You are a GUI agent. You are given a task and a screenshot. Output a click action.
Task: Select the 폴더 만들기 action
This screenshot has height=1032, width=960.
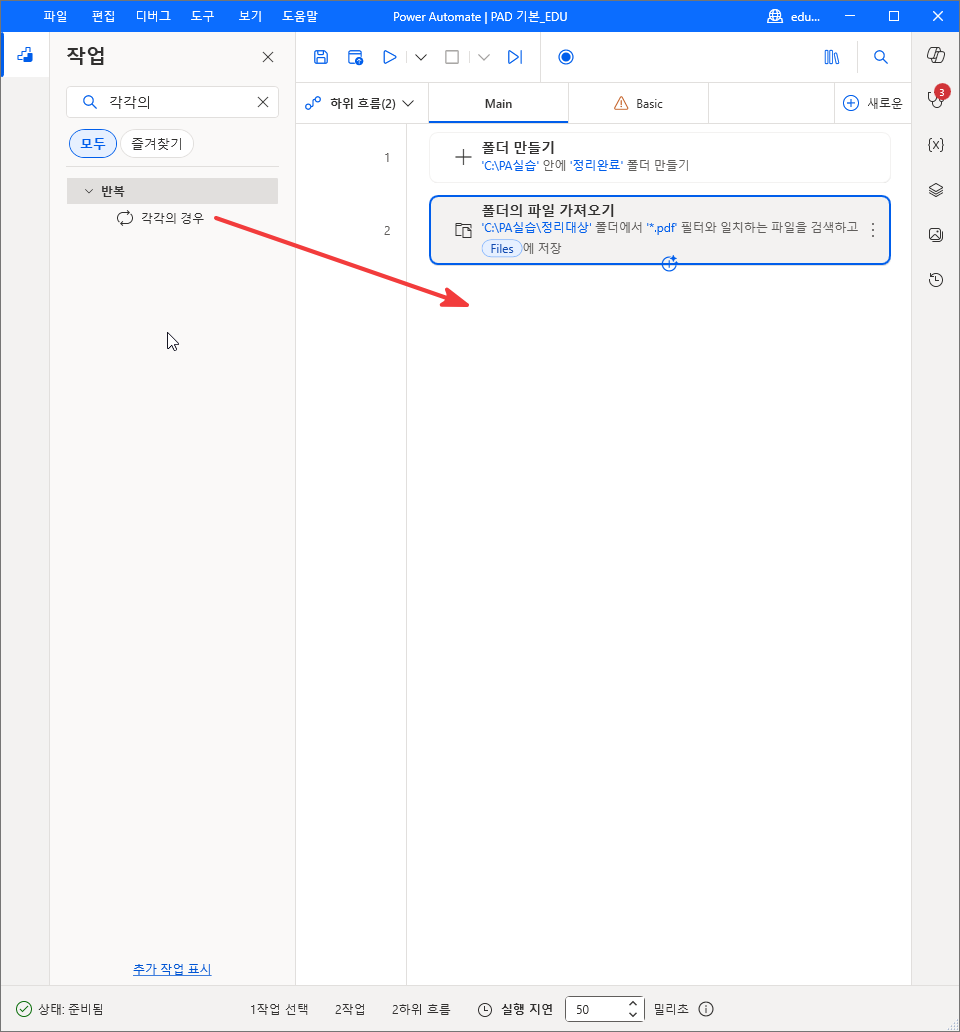[659, 157]
